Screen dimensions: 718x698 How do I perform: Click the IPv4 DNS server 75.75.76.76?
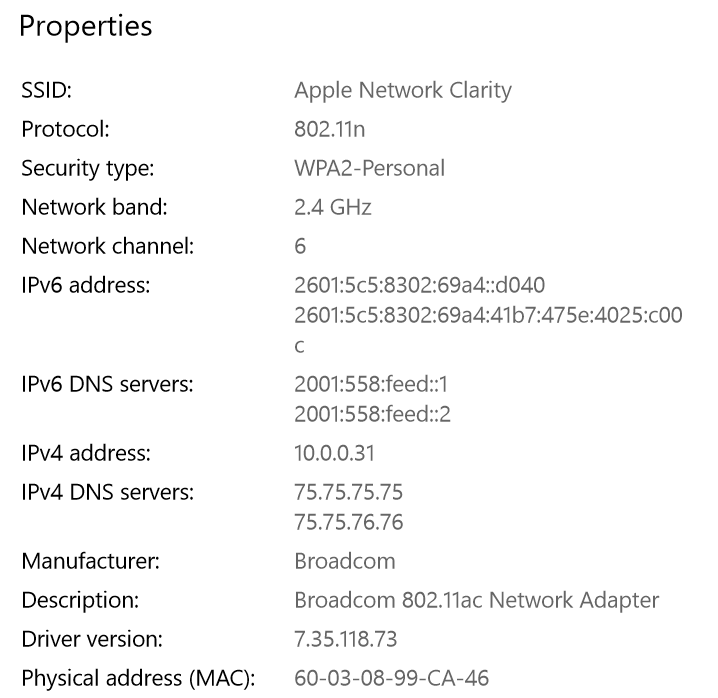pos(349,522)
